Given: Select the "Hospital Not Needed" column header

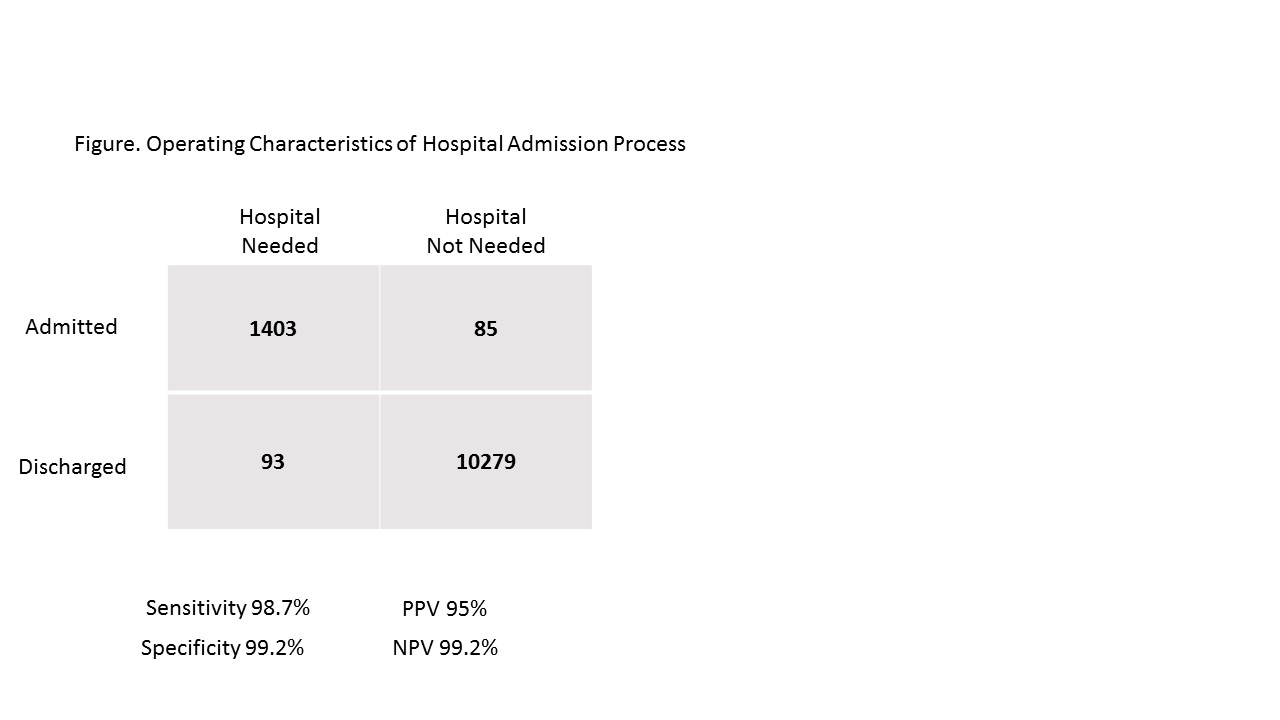Looking at the screenshot, I should click(x=486, y=231).
